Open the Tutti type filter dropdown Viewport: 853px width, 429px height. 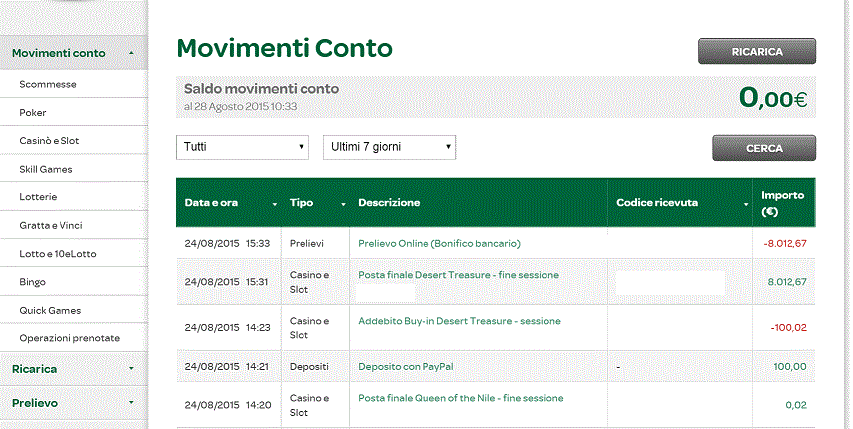[x=242, y=147]
